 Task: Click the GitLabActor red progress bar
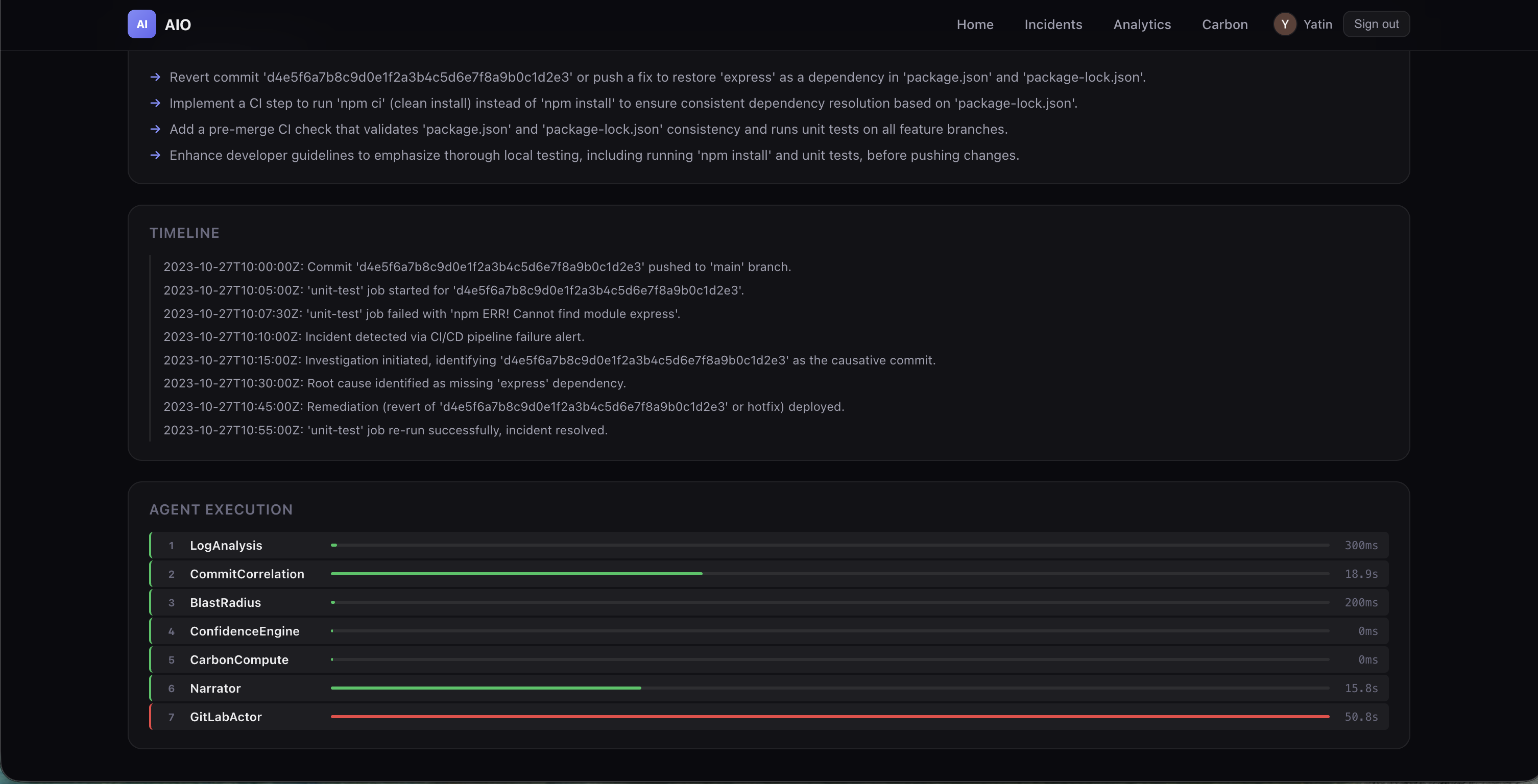pos(829,717)
